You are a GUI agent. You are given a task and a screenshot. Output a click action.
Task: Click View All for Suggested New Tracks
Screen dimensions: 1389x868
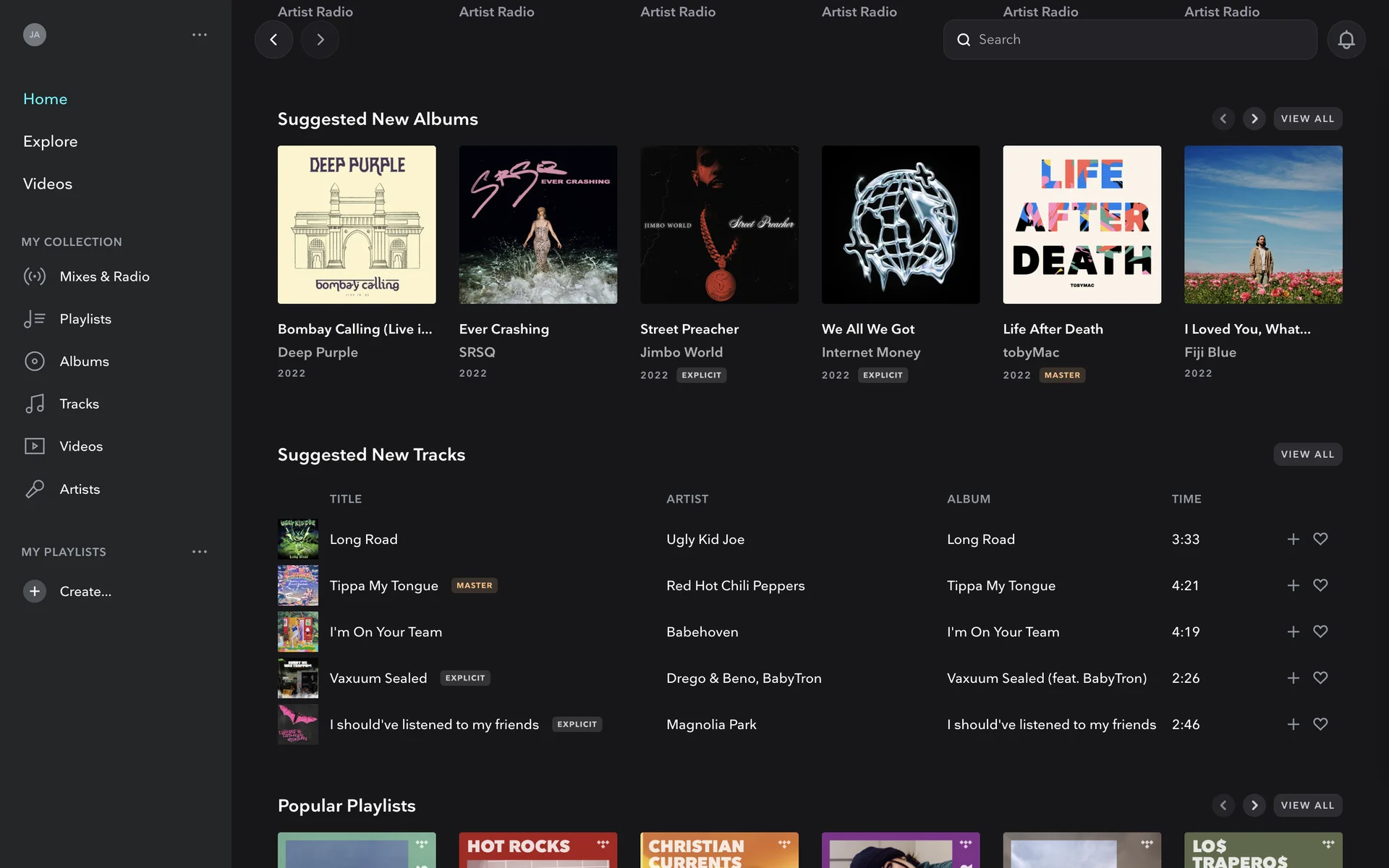(1307, 454)
